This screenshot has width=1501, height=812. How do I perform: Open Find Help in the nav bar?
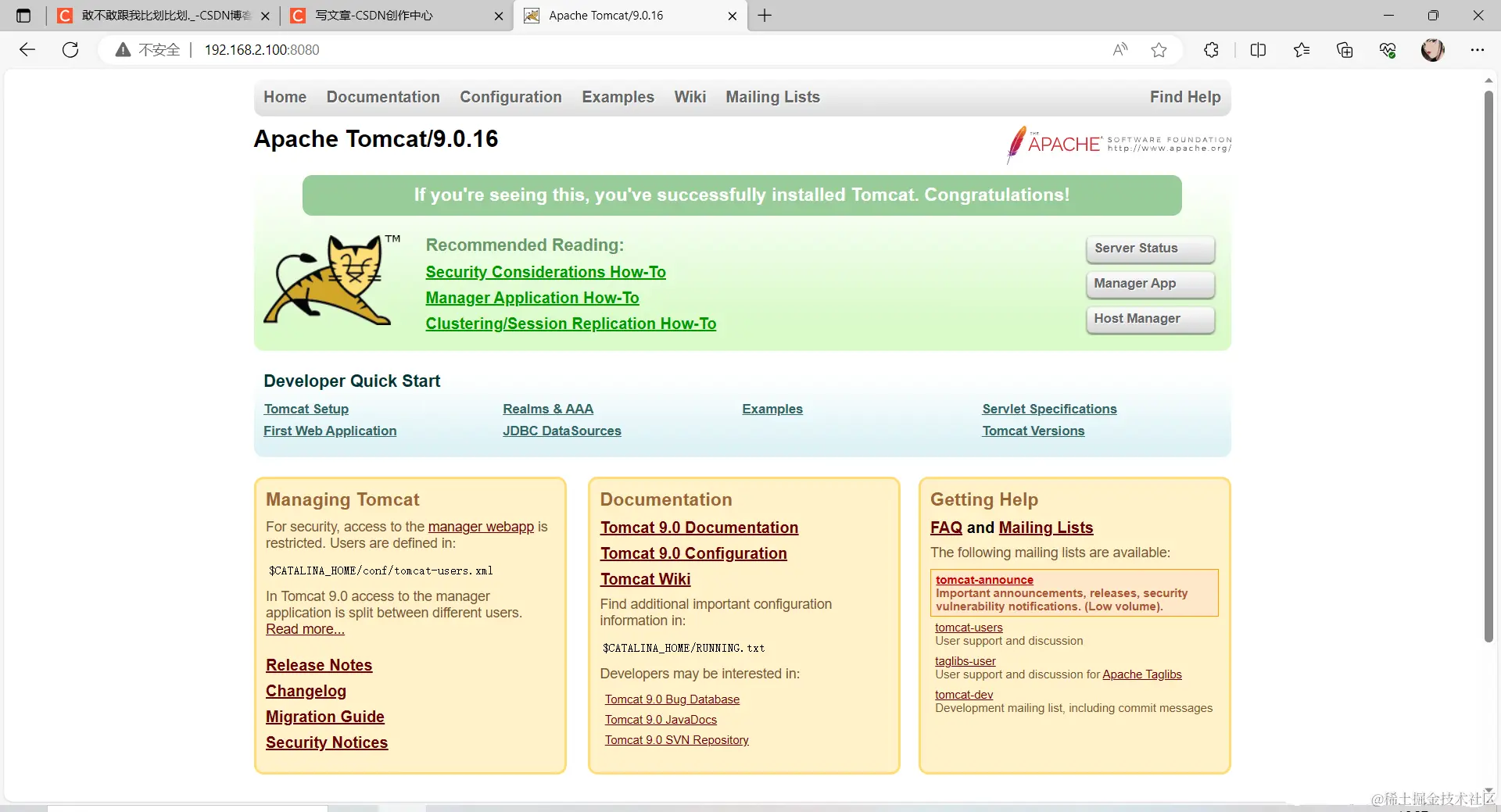[1184, 97]
